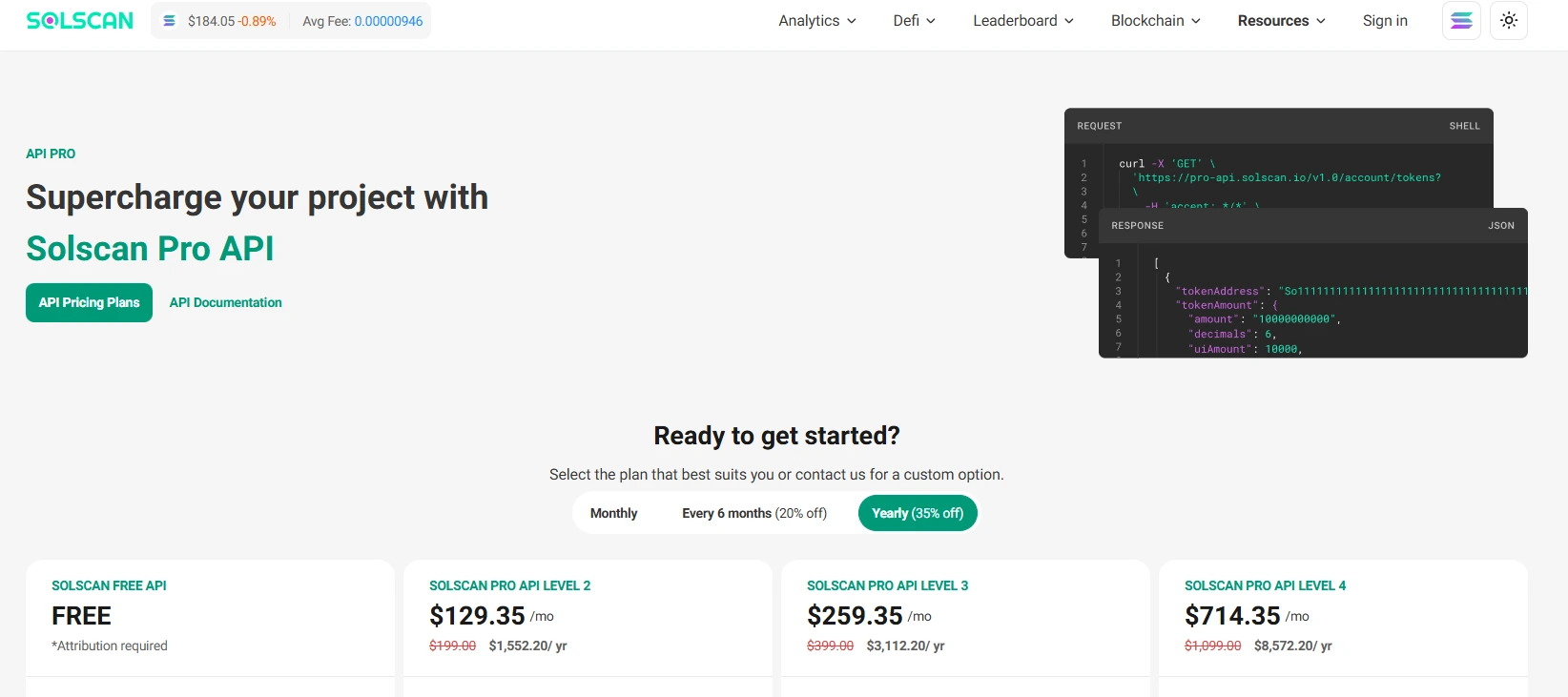Click the Sign in link

(1385, 21)
